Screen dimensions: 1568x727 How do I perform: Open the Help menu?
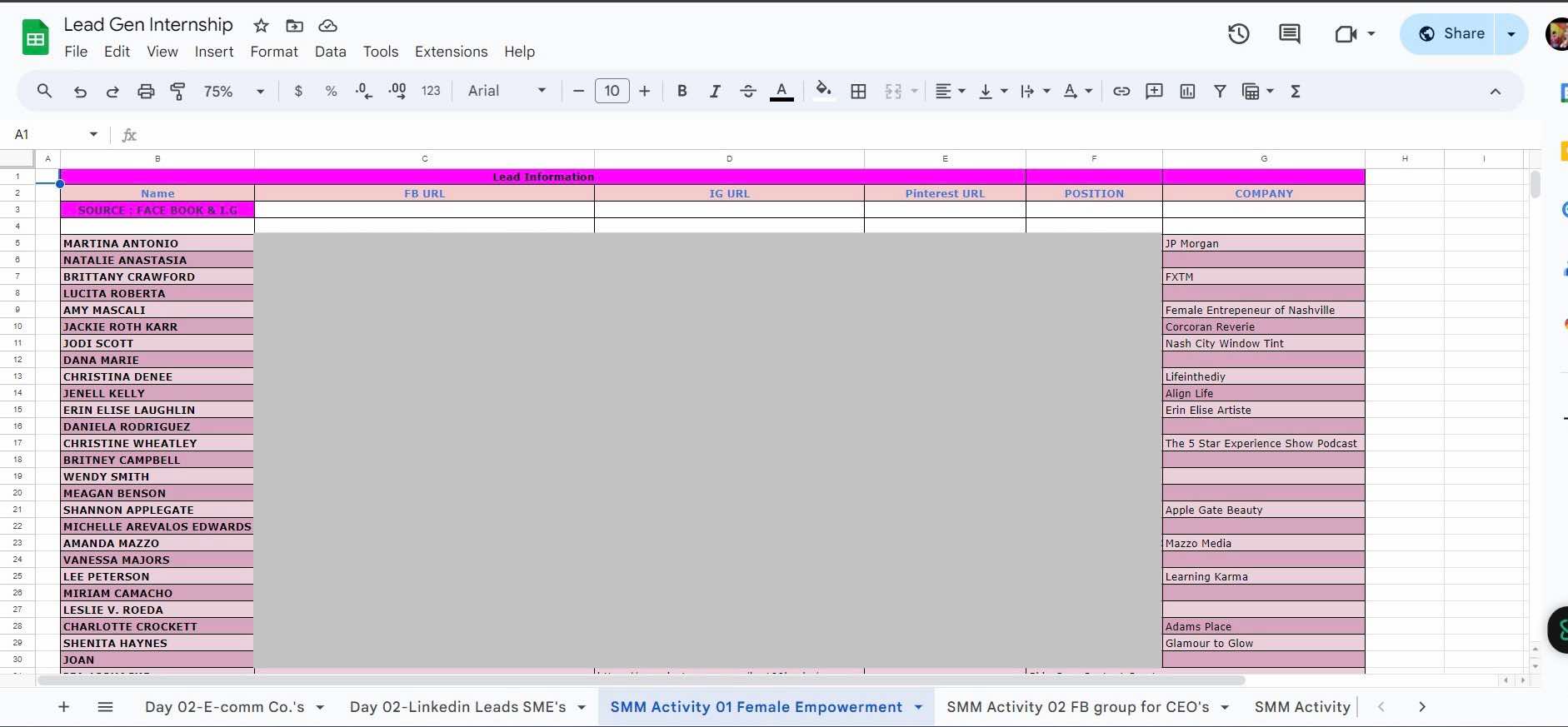click(x=519, y=52)
